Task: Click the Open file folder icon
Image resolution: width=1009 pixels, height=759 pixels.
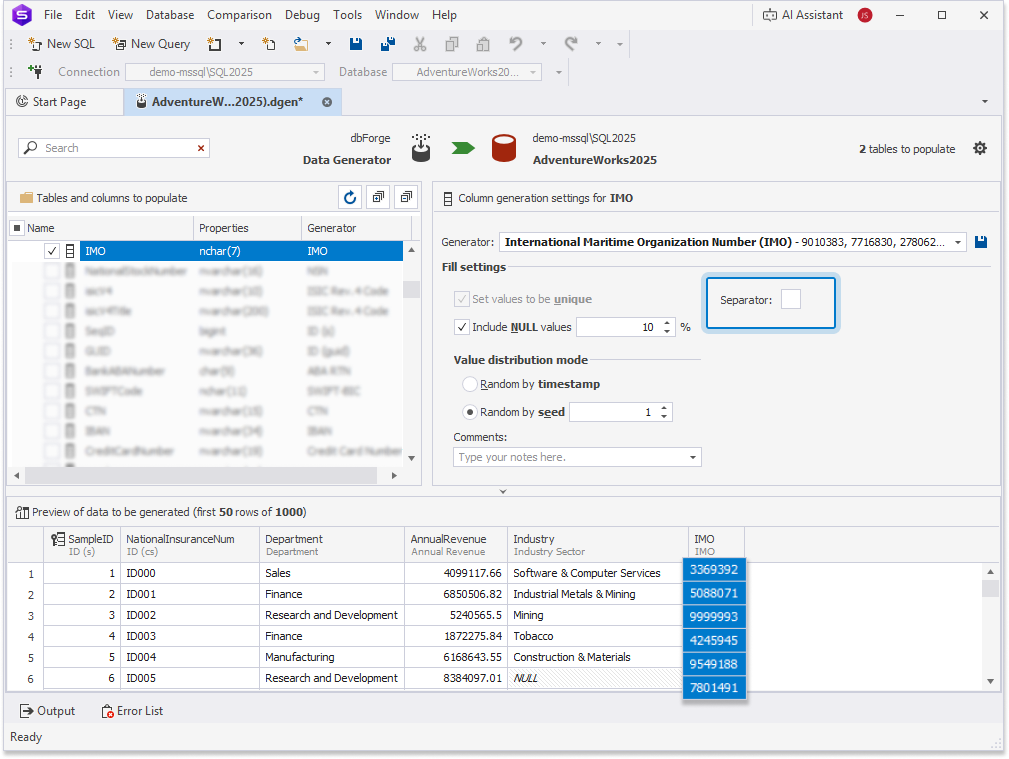Action: point(301,44)
